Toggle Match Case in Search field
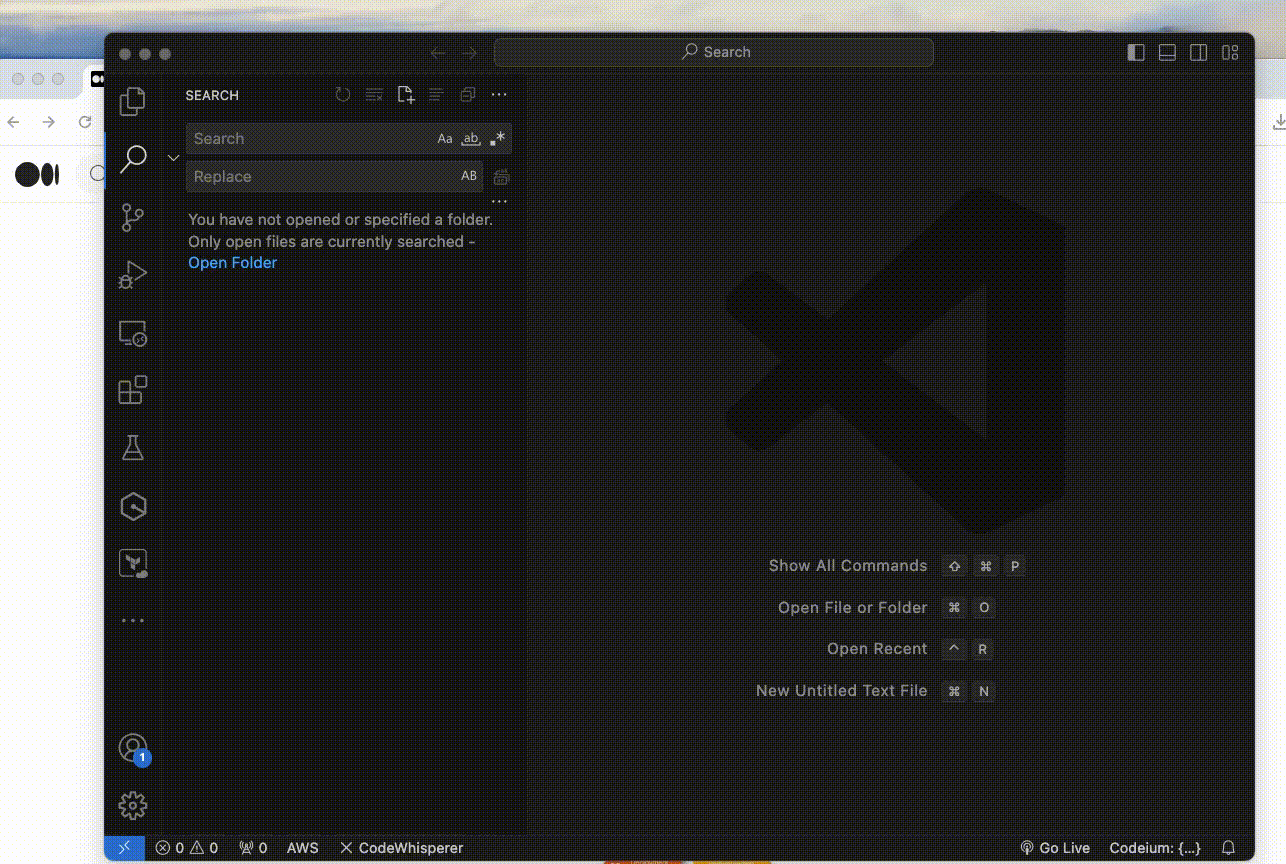Viewport: 1286px width, 864px height. [x=445, y=139]
